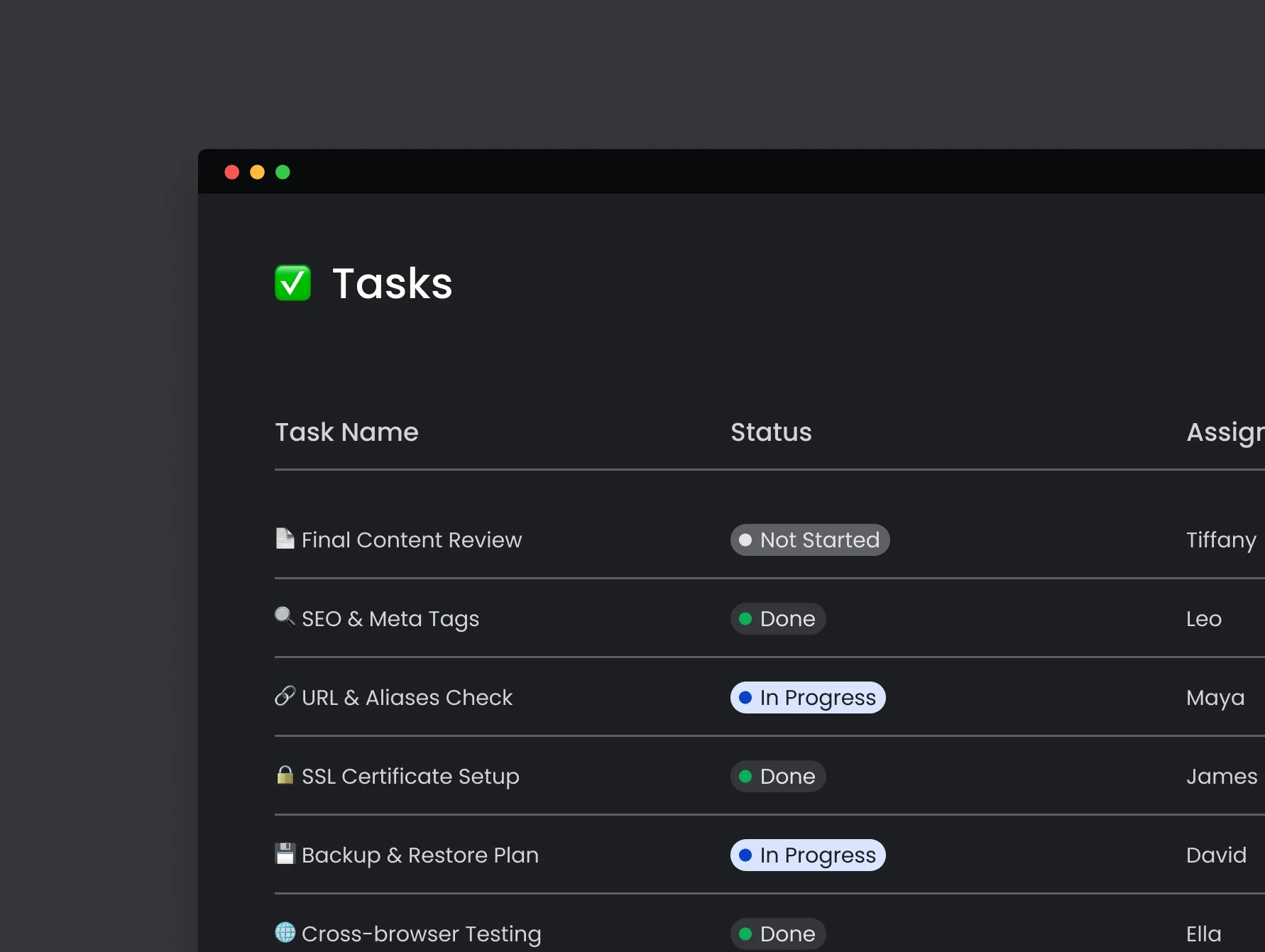Image resolution: width=1265 pixels, height=952 pixels.
Task: Click the padlock icon for SSL Certificate Setup
Action: [285, 775]
